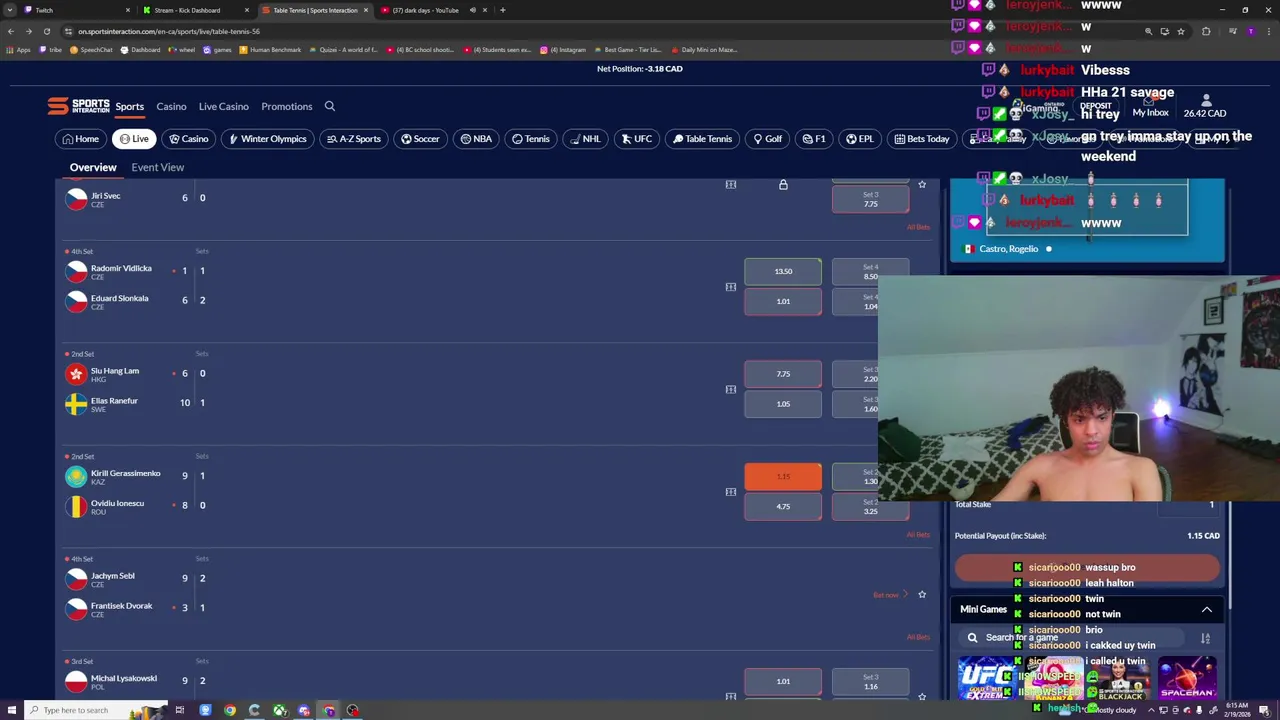Open Golf category
Screen dimensions: 1280x720
(x=768, y=139)
